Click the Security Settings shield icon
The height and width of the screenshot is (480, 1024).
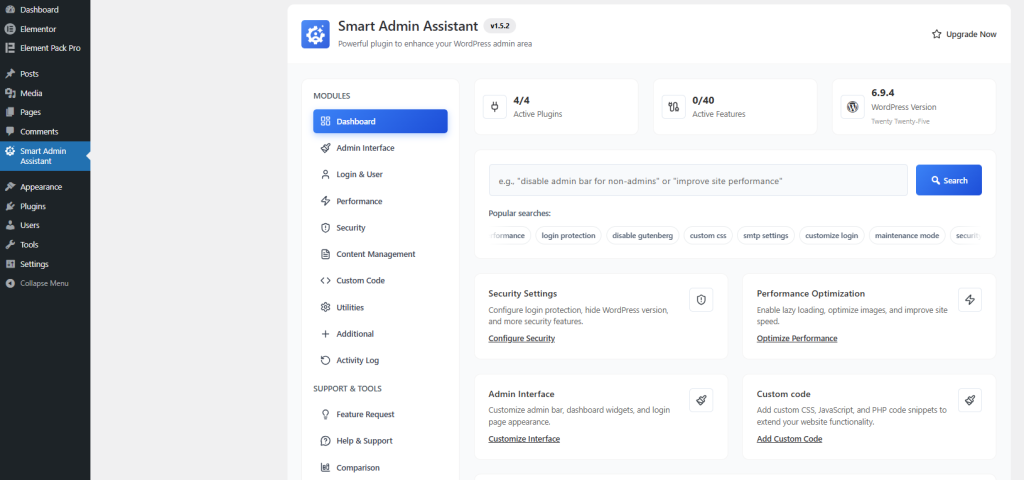(701, 300)
